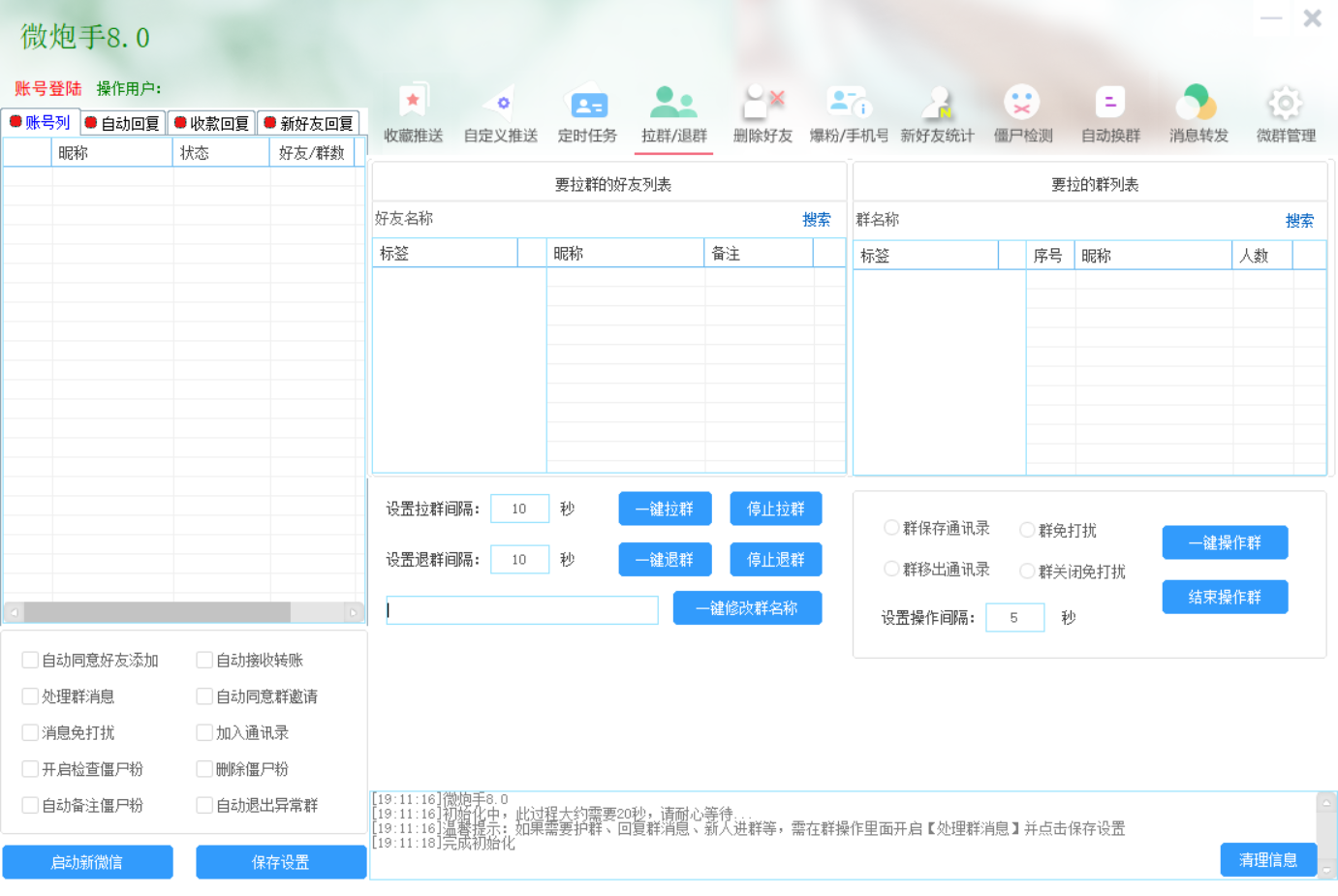1338x896 pixels.
Task: Click 搜索 link in friend list panel
Action: (817, 220)
